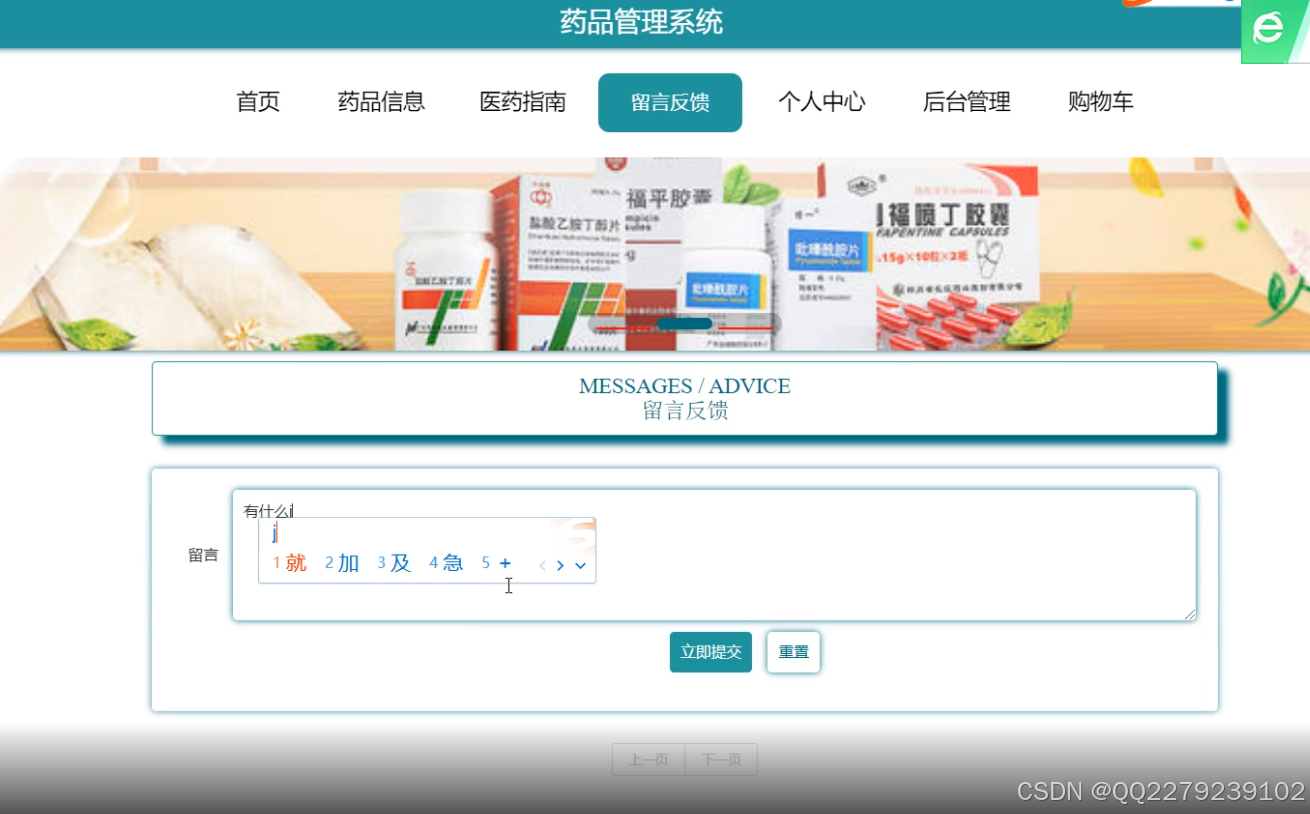This screenshot has width=1310, height=814.
Task: Click the active carousel indicator dot
Action: coord(686,322)
